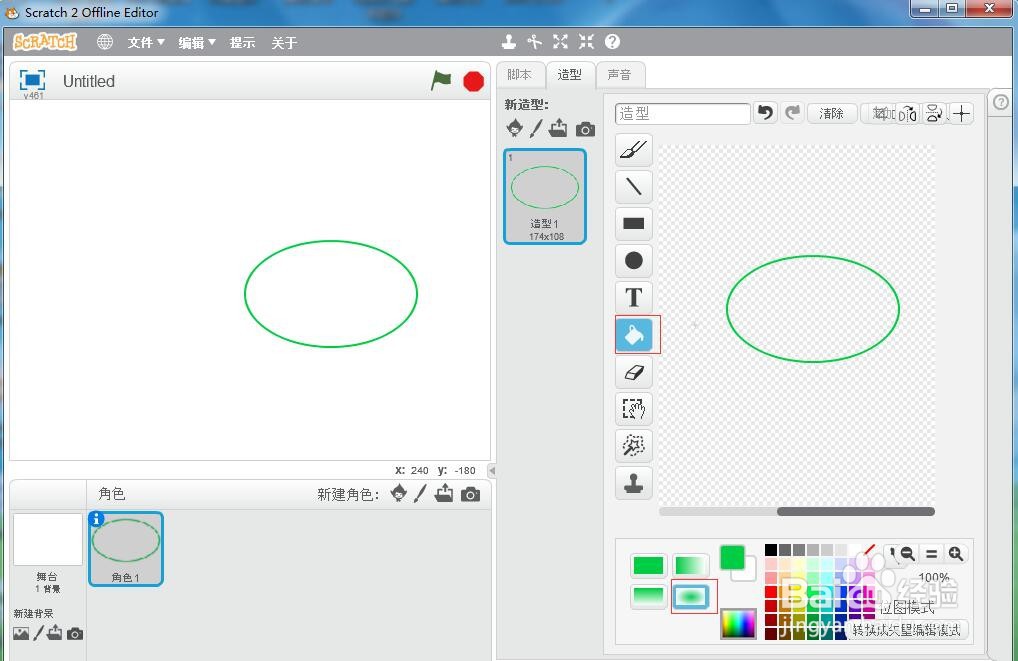Flip the costume up-down
Viewport: 1018px width, 661px height.
coord(934,114)
